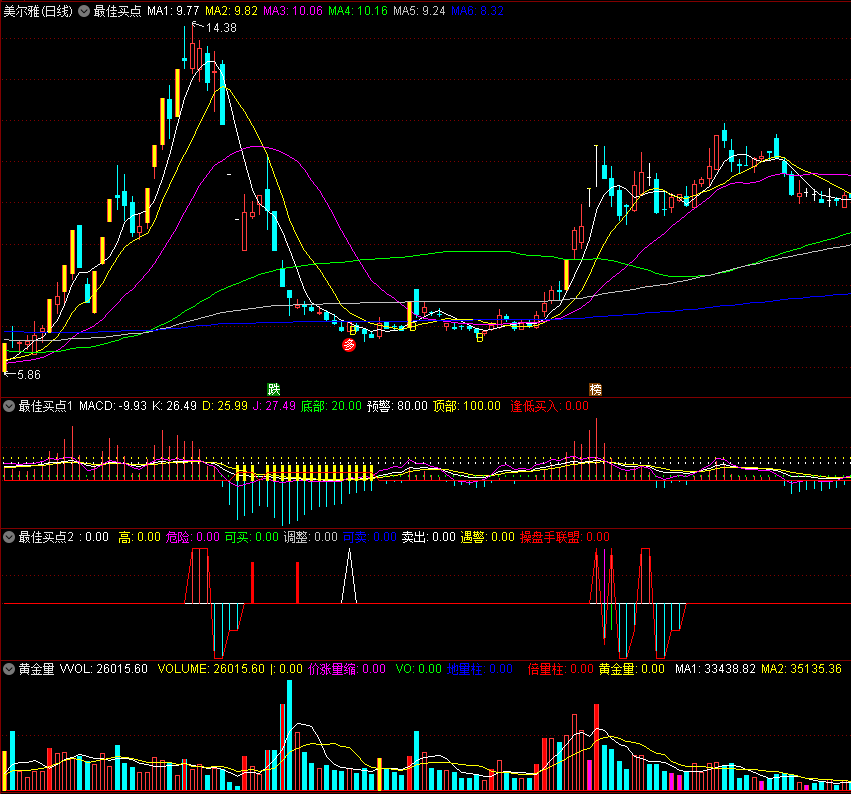Screen dimensions: 851x794
Task: Open the 最佳买点2 indicator dropdown arrow
Action: pos(9,537)
